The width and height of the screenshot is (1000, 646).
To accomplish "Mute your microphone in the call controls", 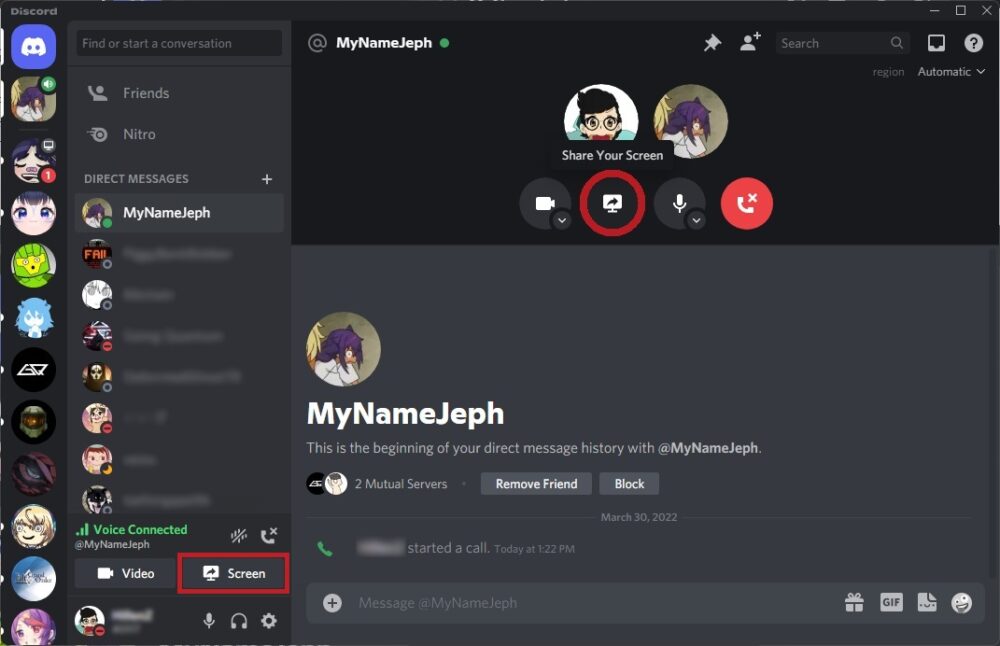I will click(679, 203).
